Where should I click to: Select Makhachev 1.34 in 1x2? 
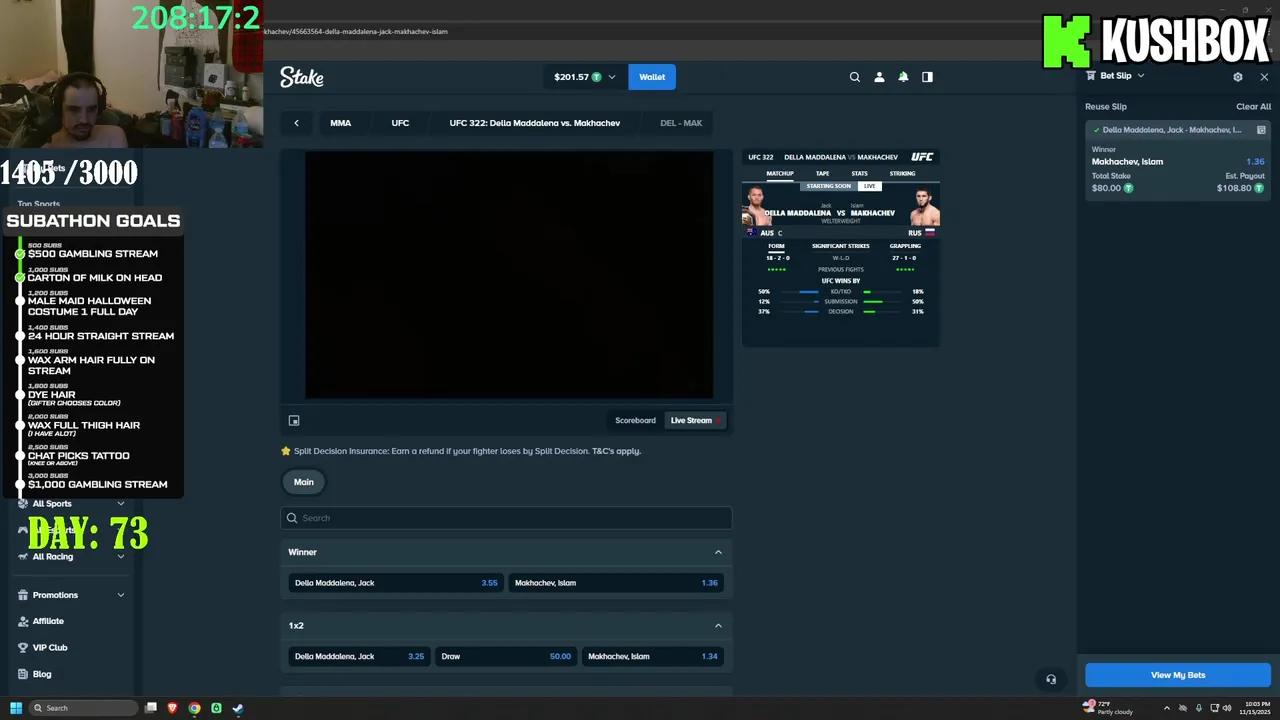653,657
